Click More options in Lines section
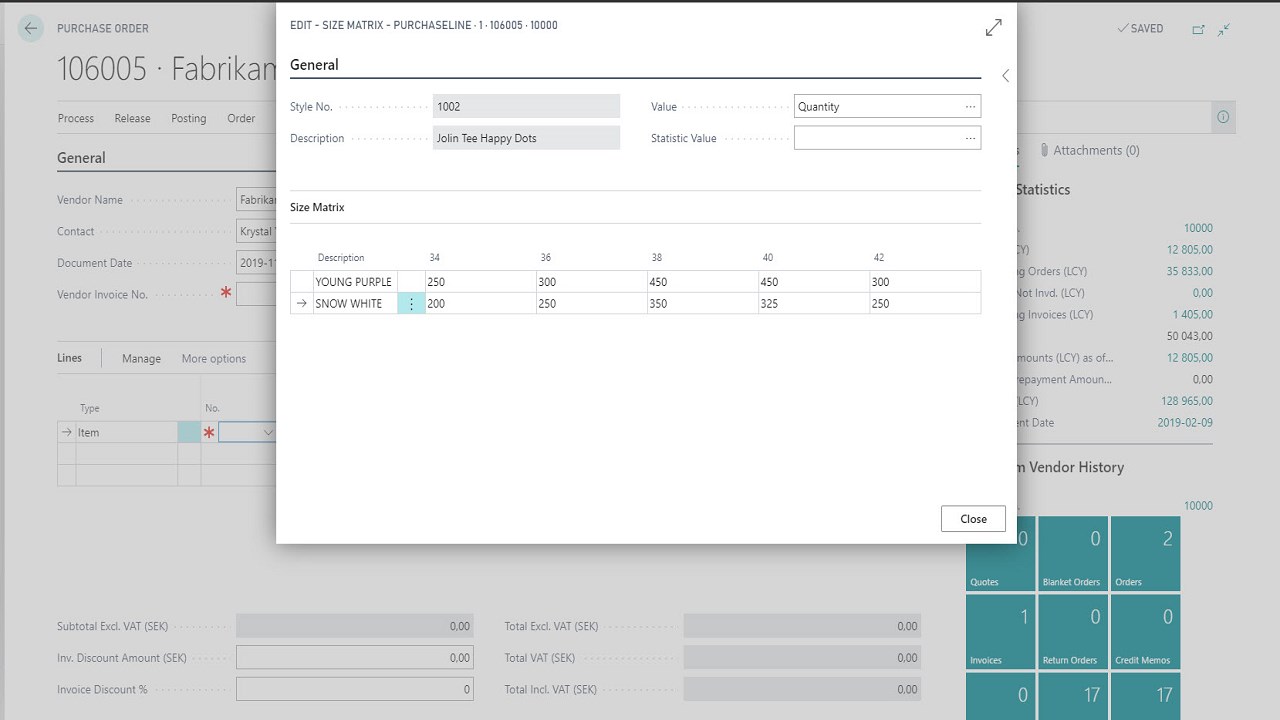The image size is (1280, 720). coord(213,359)
